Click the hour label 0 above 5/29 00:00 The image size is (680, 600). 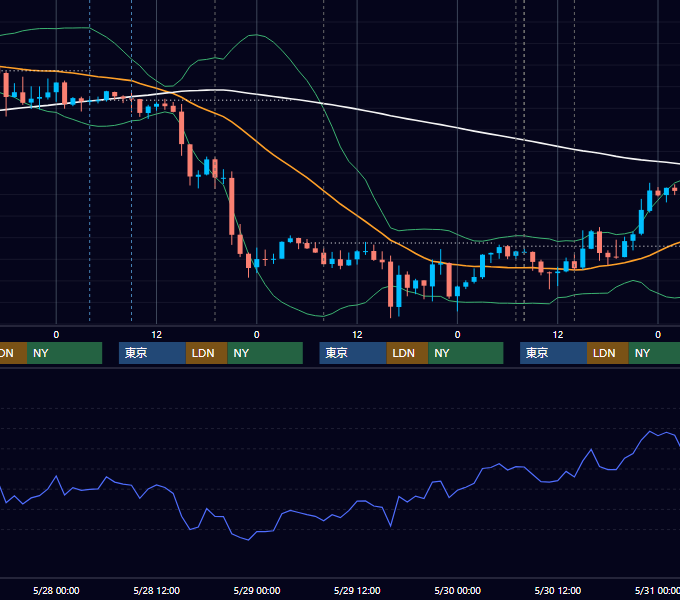click(257, 335)
